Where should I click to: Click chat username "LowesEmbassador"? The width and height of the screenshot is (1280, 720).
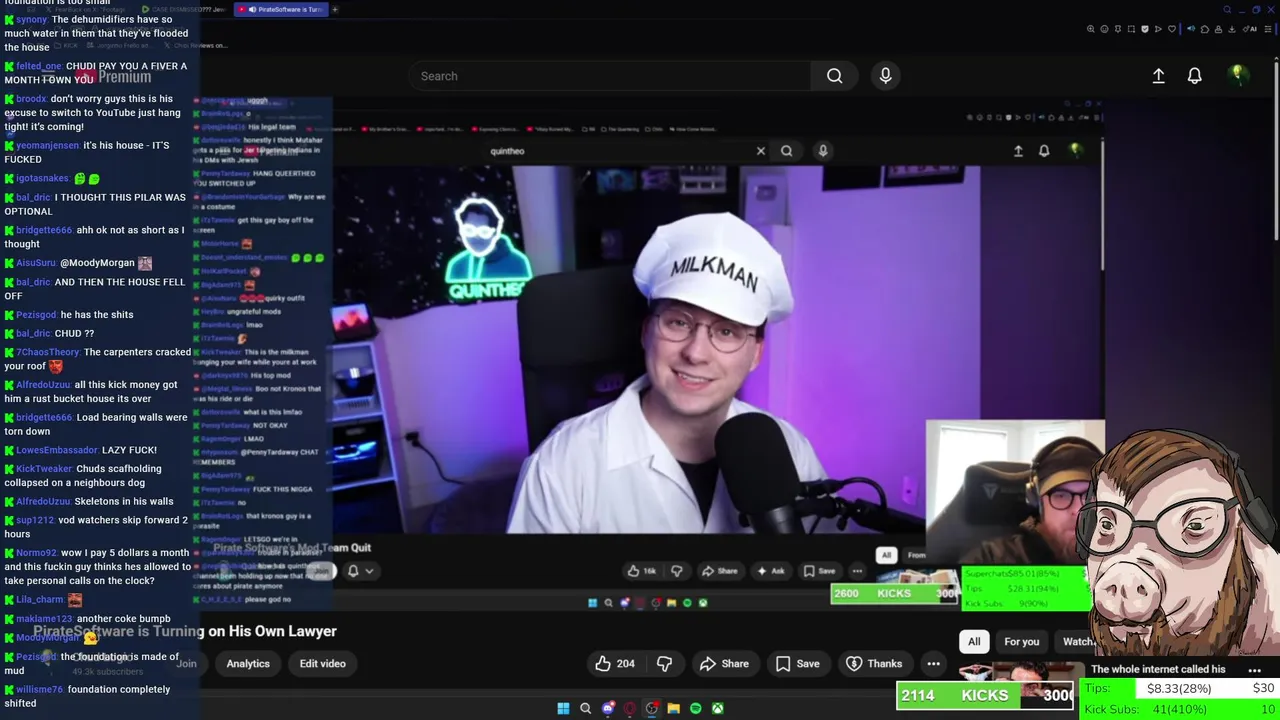57,450
